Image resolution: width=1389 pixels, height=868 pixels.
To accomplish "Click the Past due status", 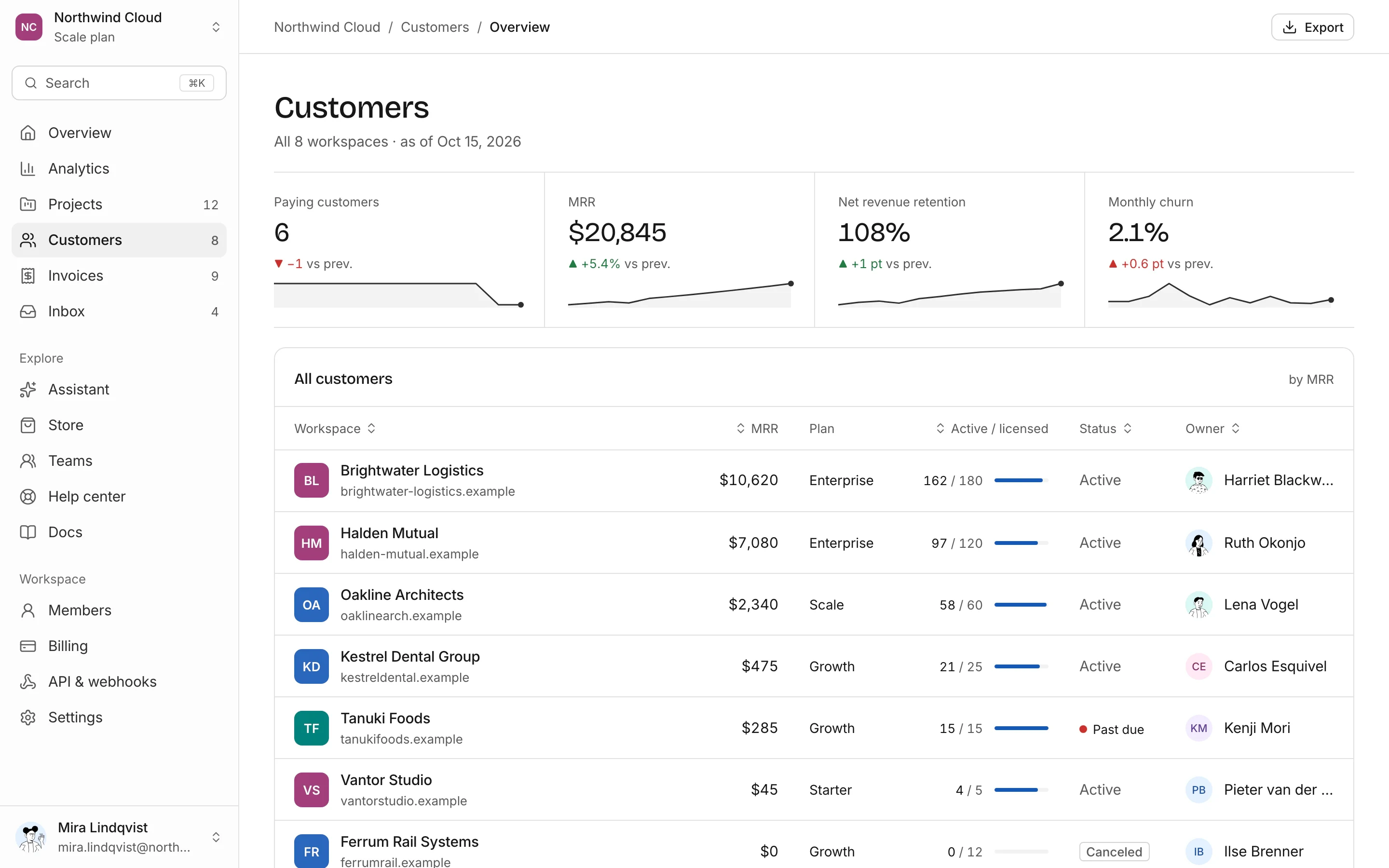I will click(1111, 729).
